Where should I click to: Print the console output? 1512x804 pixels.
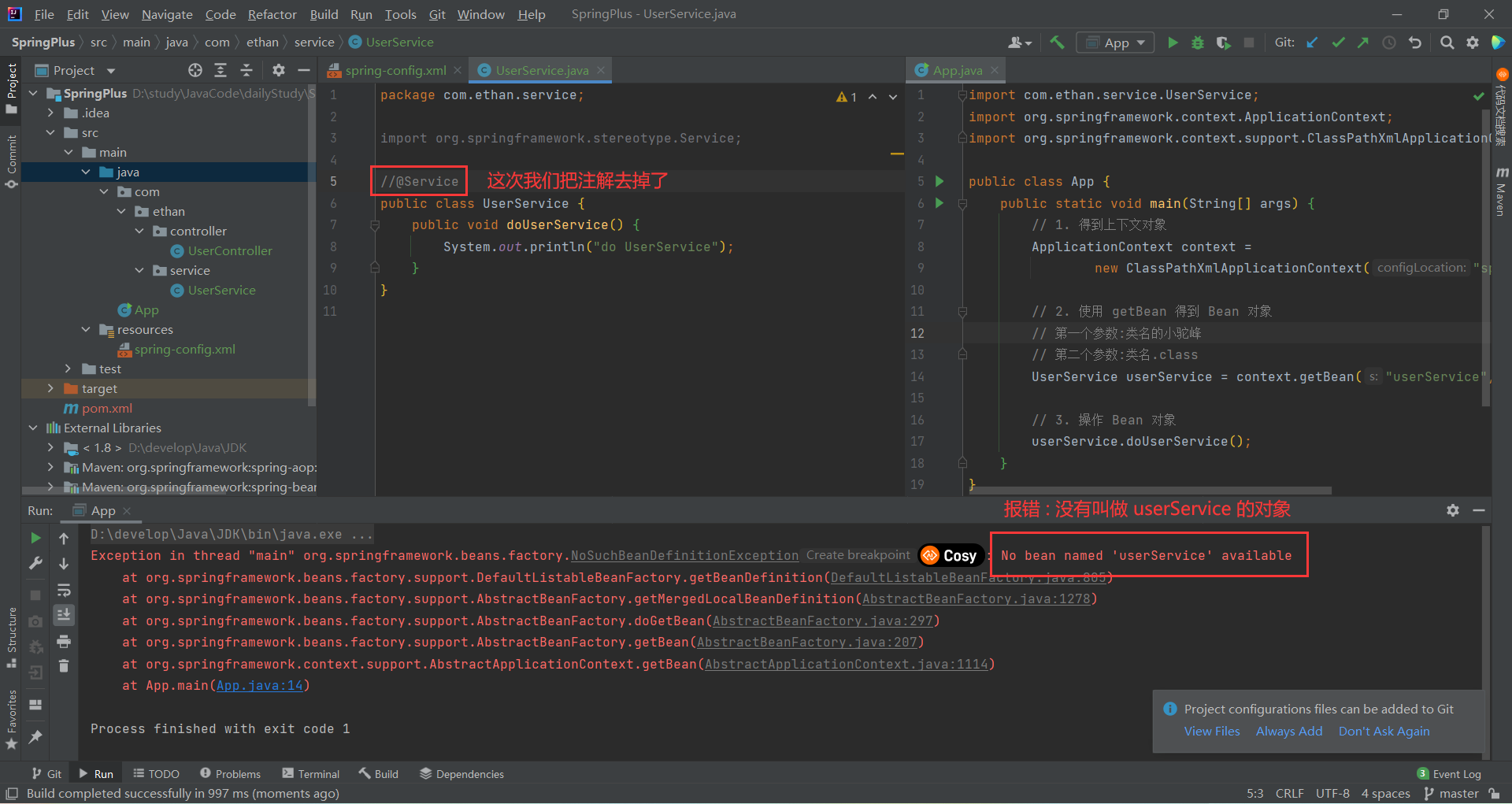coord(64,642)
